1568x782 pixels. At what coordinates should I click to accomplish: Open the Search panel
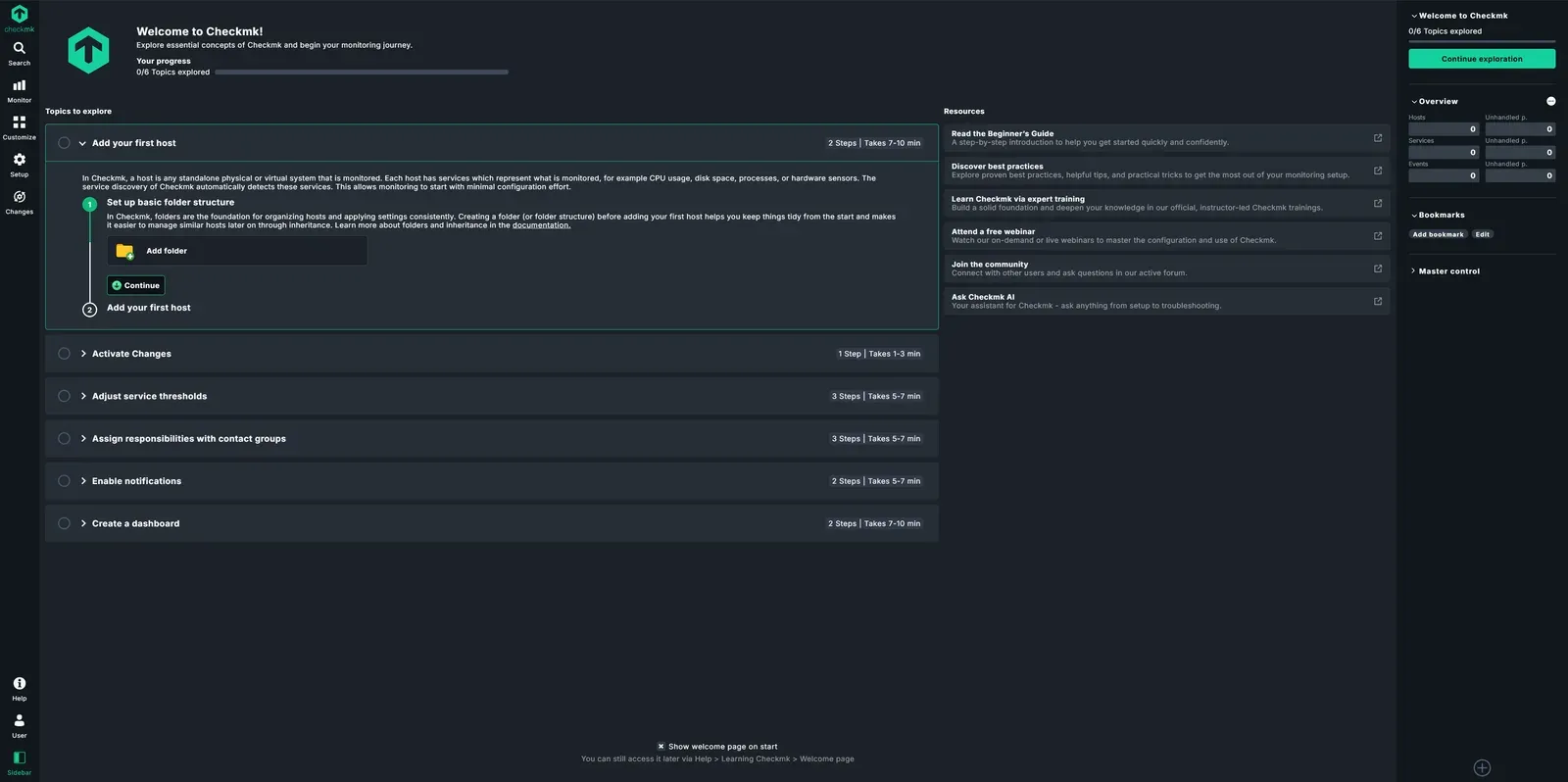tap(19, 54)
